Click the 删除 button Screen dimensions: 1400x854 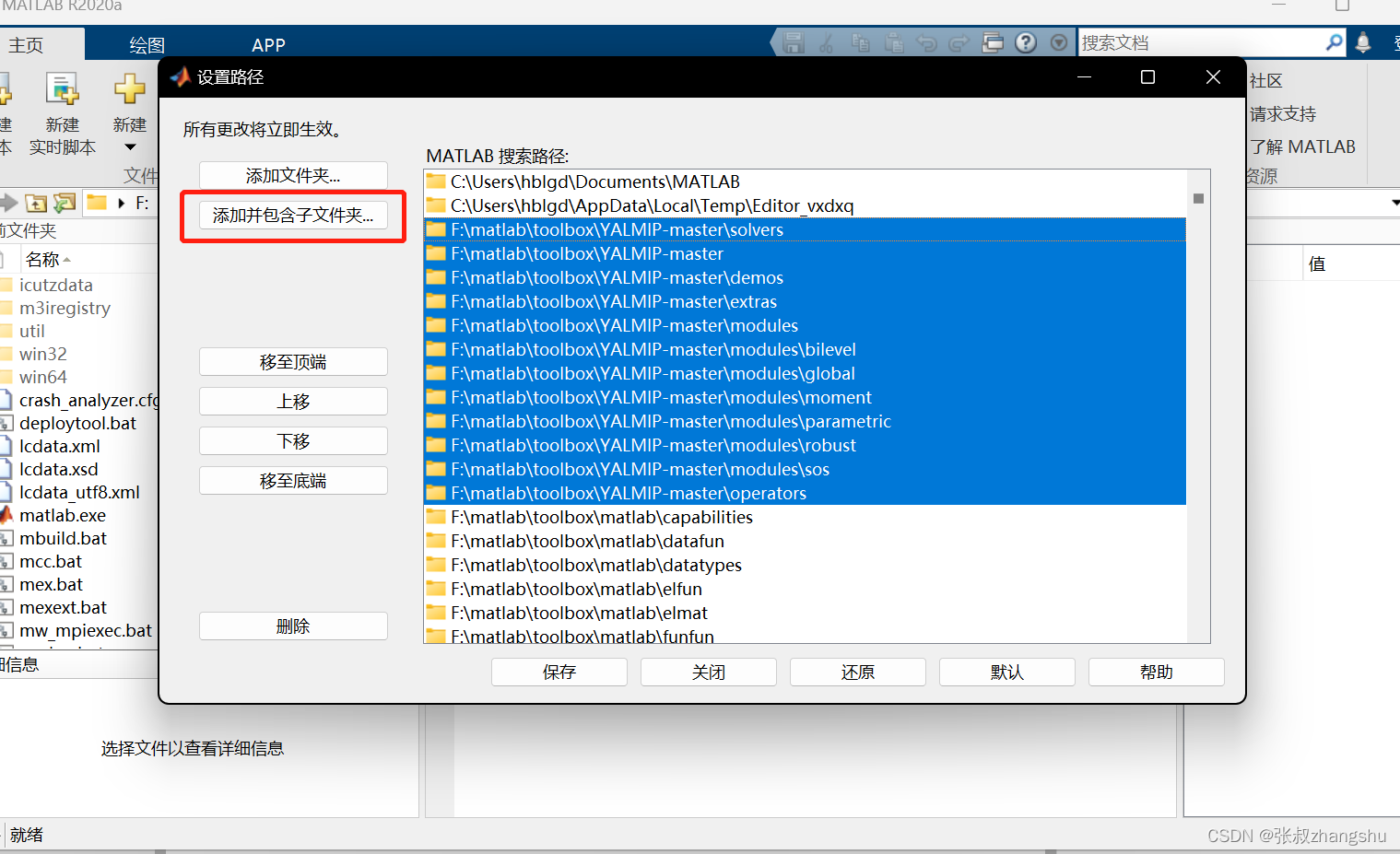(293, 626)
